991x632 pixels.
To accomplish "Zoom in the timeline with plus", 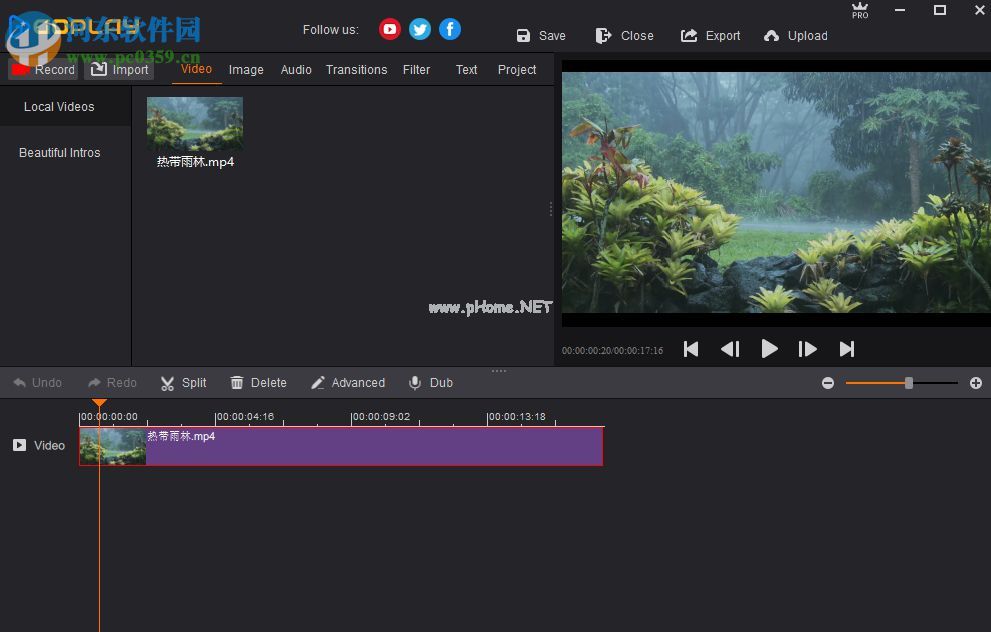I will [976, 383].
